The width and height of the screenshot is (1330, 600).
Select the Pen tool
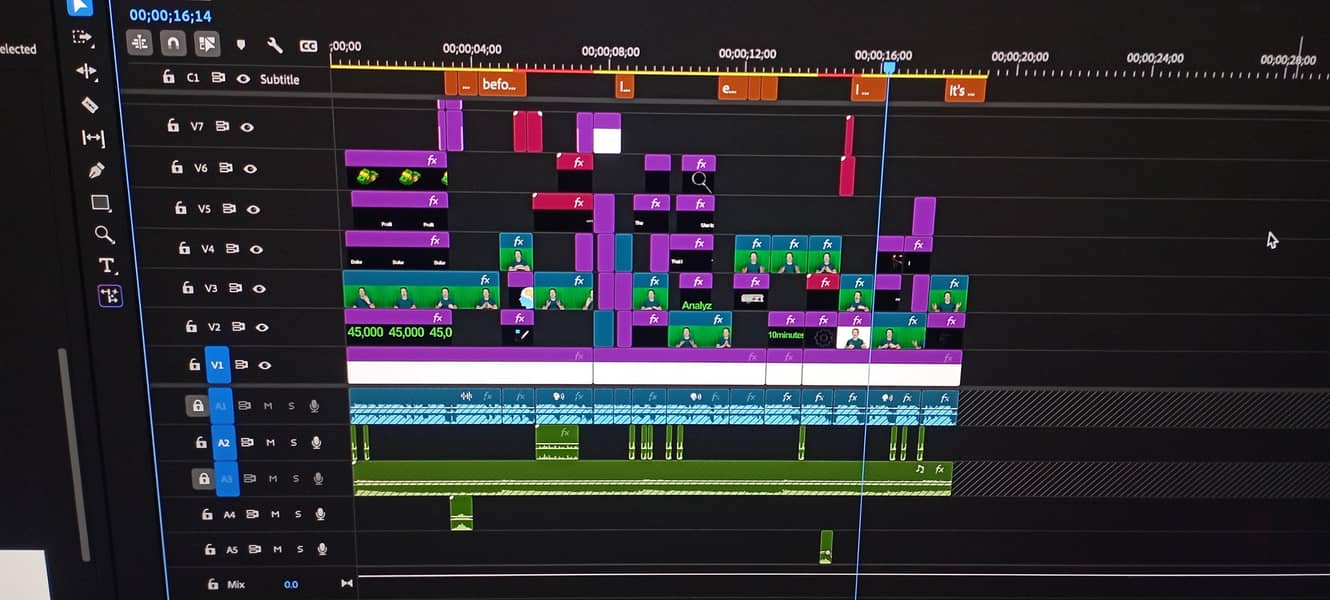click(x=97, y=170)
